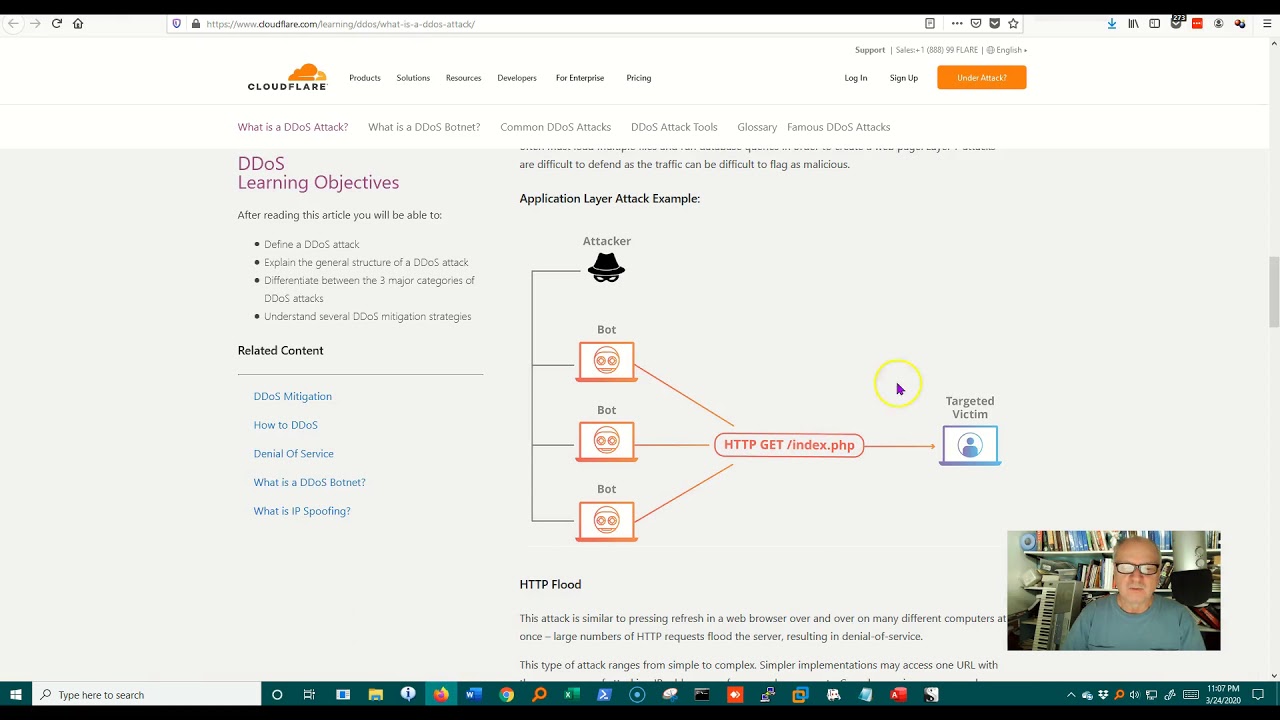1280x720 pixels.
Task: Click the browser address bar URL
Action: click(340, 23)
